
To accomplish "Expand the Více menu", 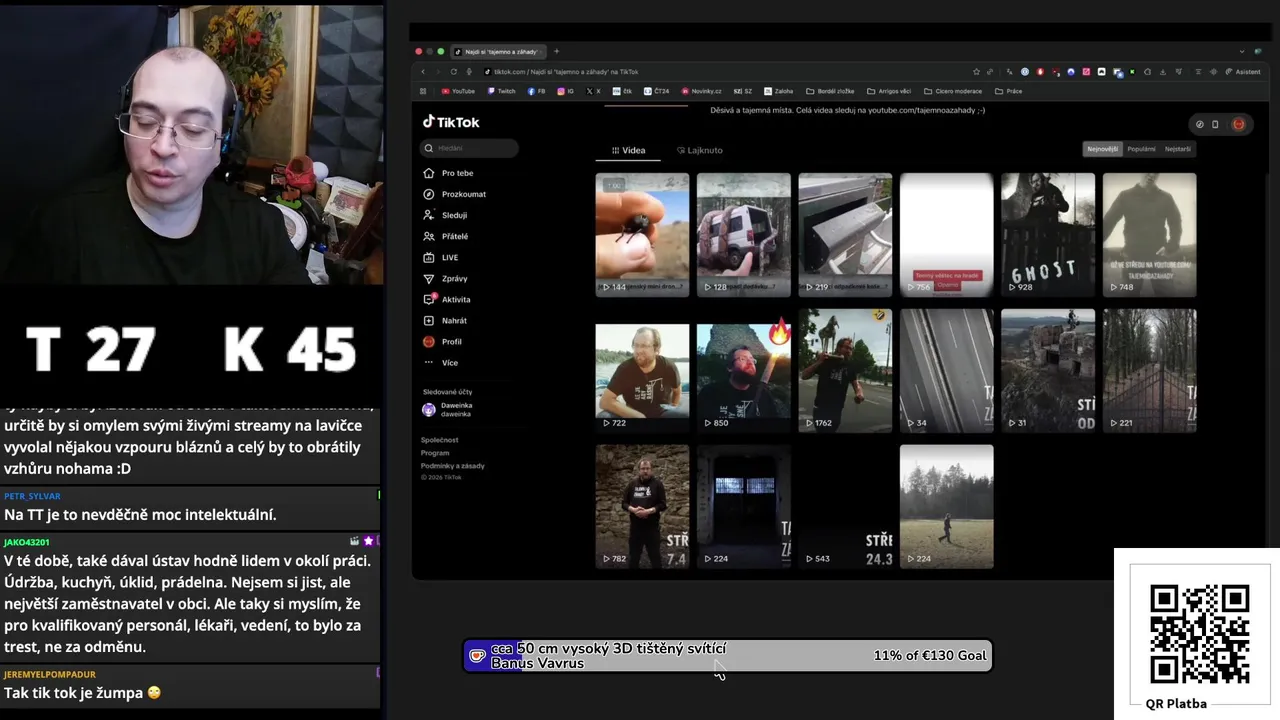I will (x=441, y=362).
